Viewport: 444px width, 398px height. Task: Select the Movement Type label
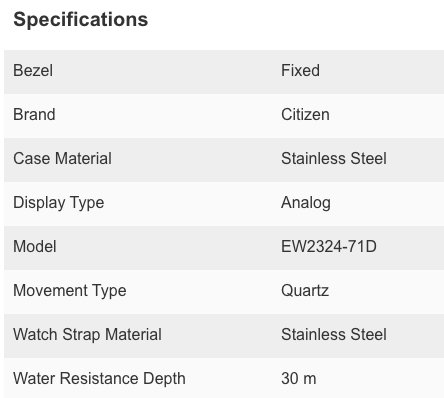(70, 291)
